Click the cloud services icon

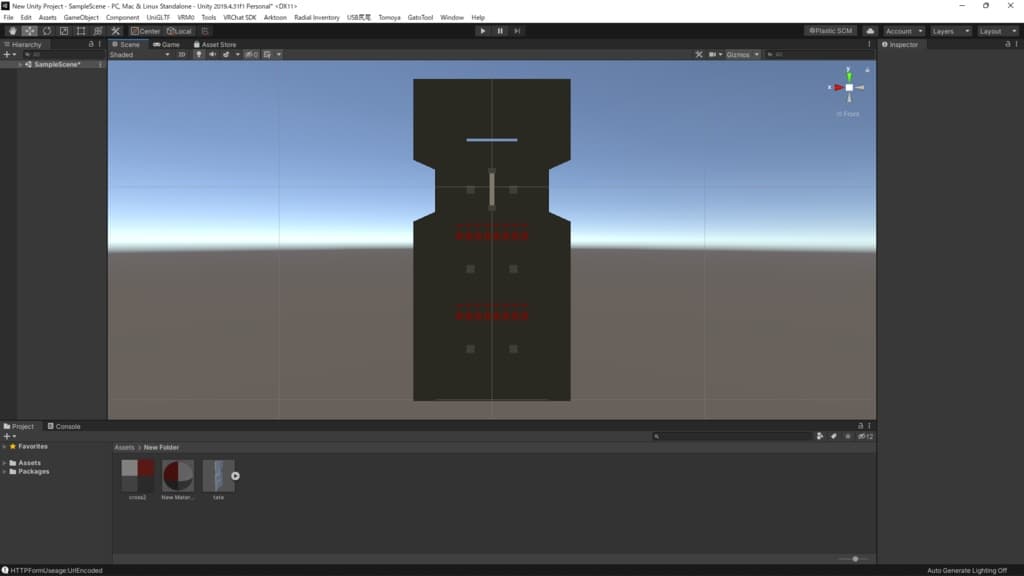coord(869,31)
